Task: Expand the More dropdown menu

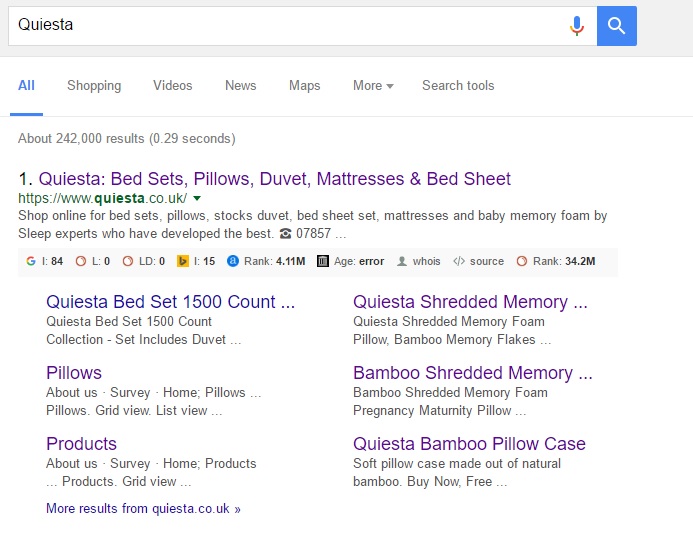Action: [x=373, y=85]
